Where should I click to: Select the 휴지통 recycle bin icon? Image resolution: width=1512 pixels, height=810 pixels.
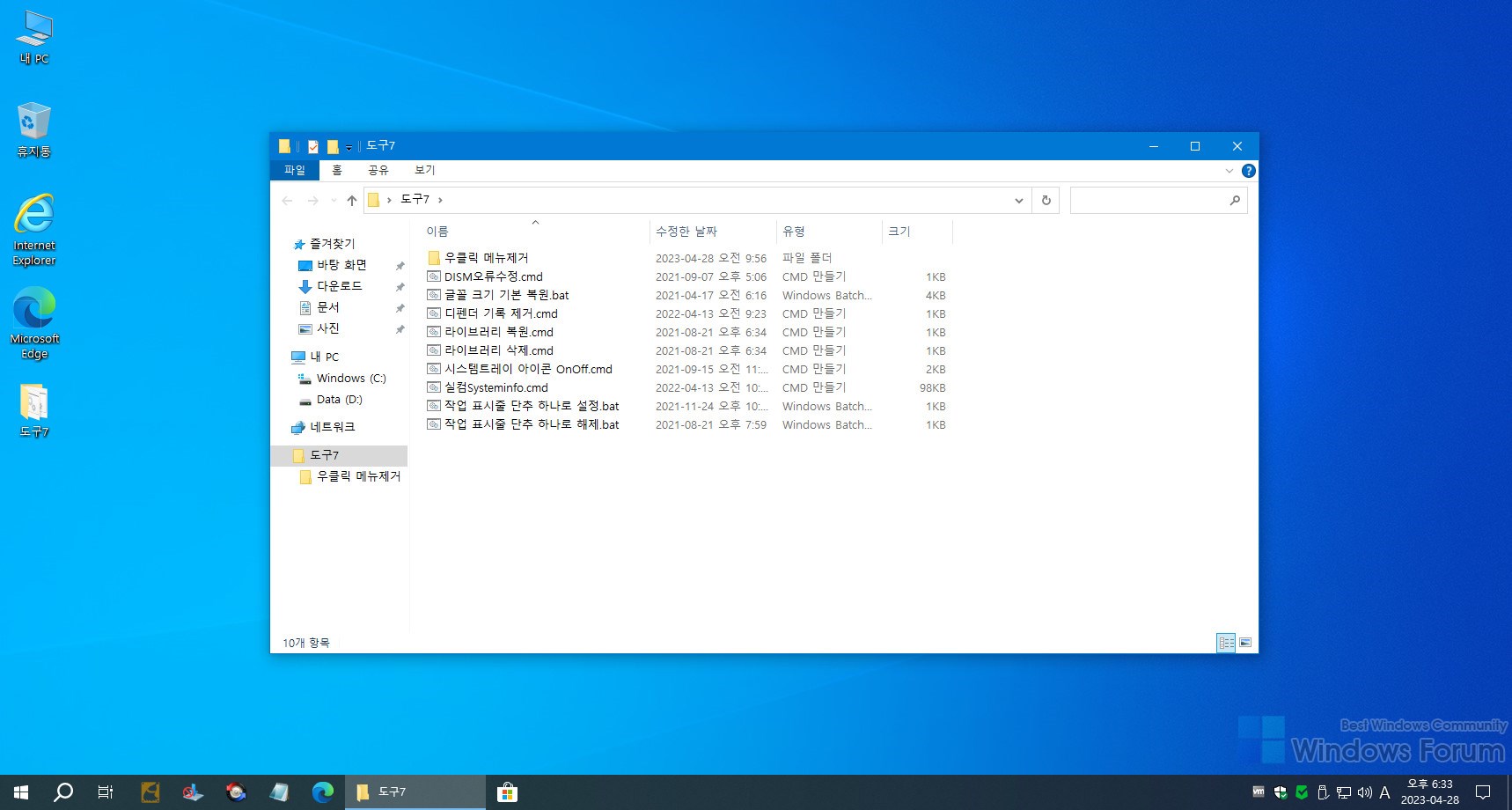[34, 129]
